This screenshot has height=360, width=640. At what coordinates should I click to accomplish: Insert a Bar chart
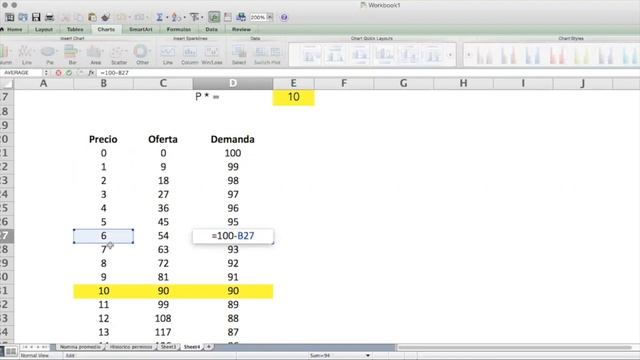tap(72, 55)
